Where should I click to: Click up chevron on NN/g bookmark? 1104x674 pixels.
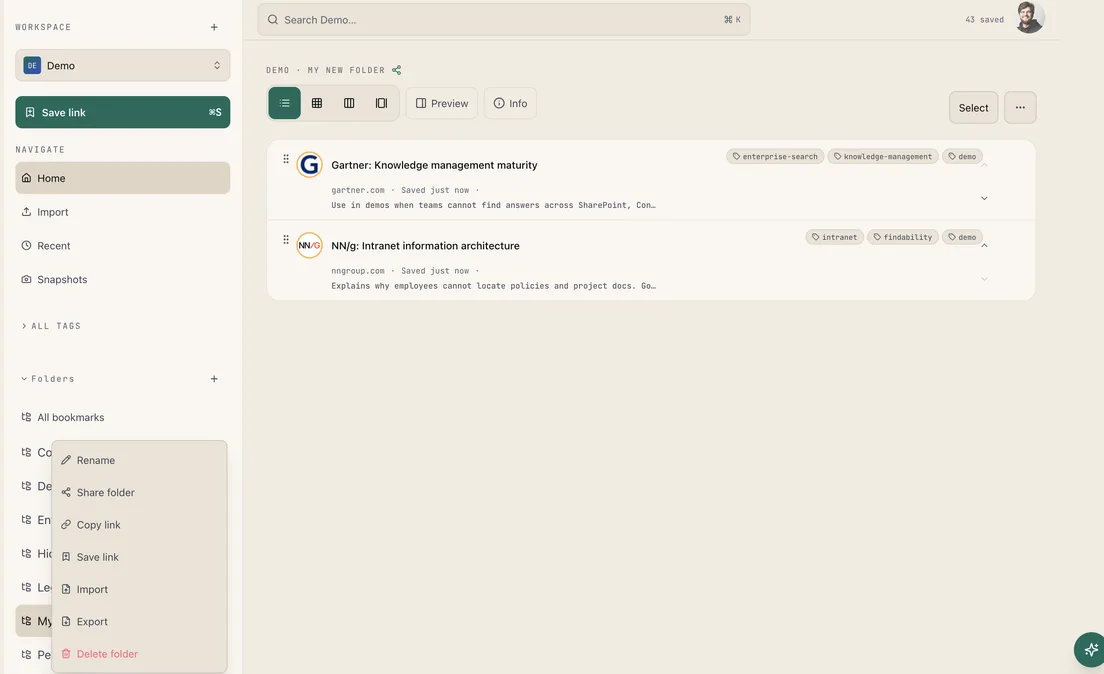[x=984, y=246]
